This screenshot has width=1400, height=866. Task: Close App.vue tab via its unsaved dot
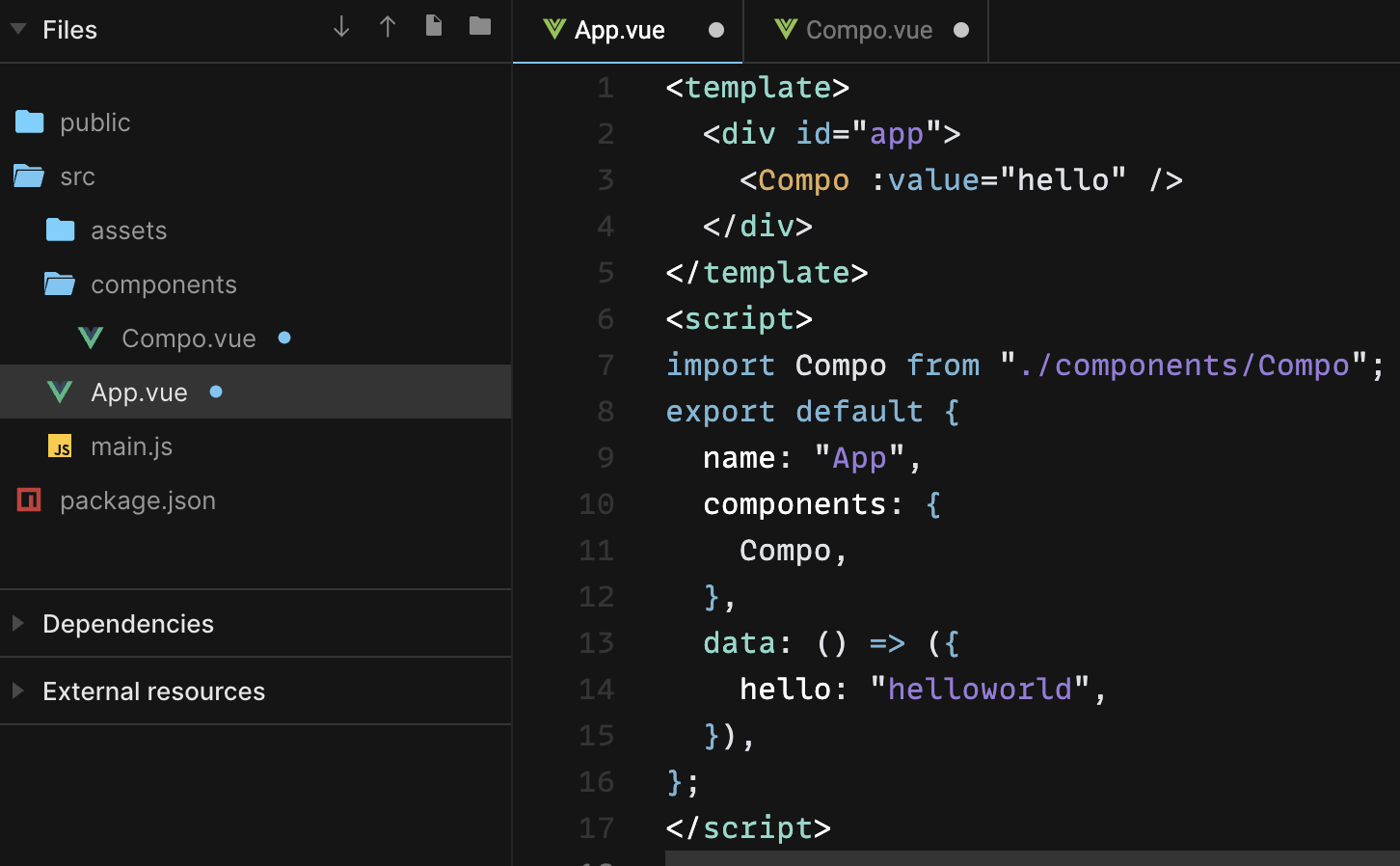(x=716, y=30)
